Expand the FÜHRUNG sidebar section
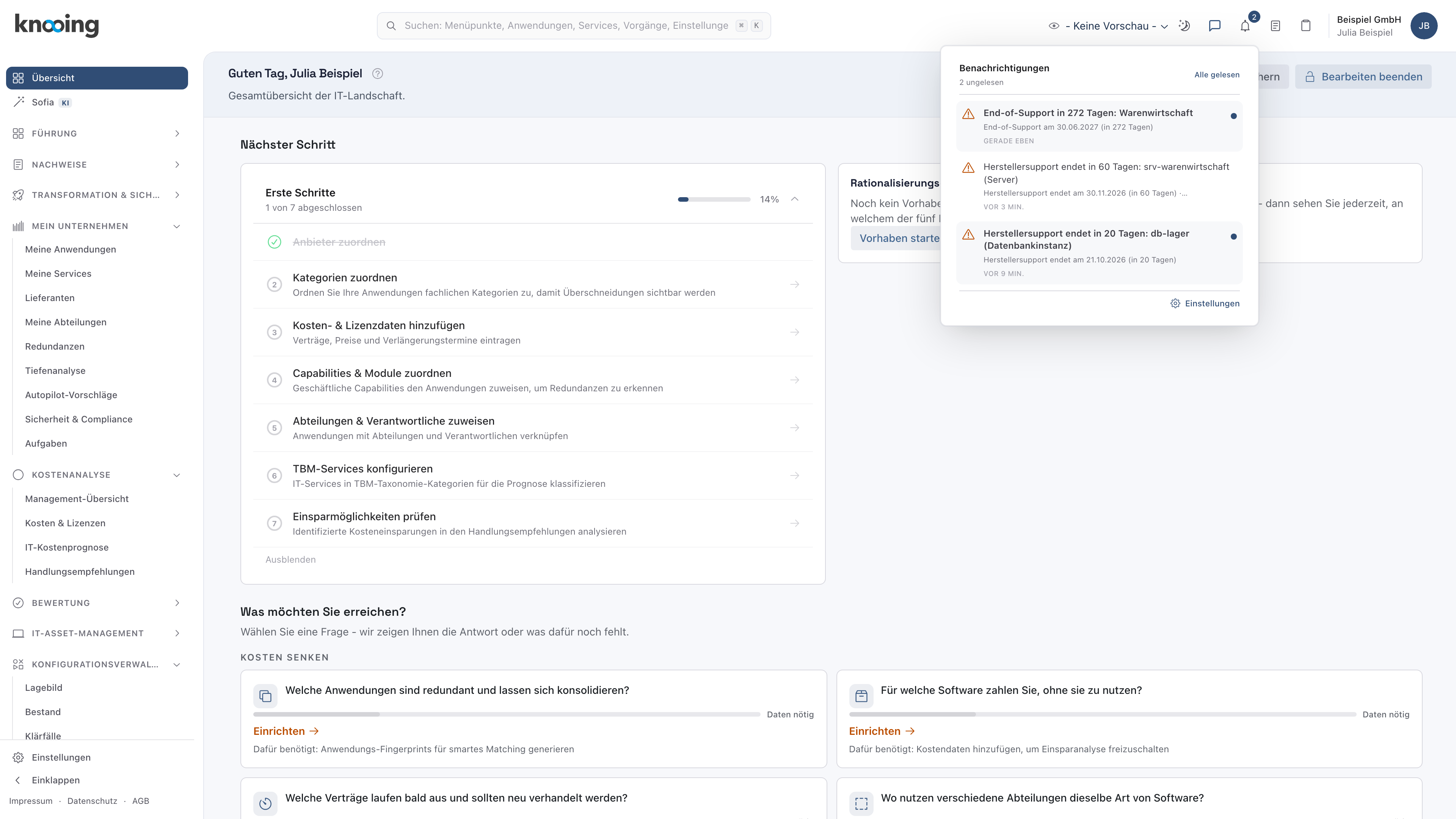Image resolution: width=1456 pixels, height=819 pixels. coord(97,133)
